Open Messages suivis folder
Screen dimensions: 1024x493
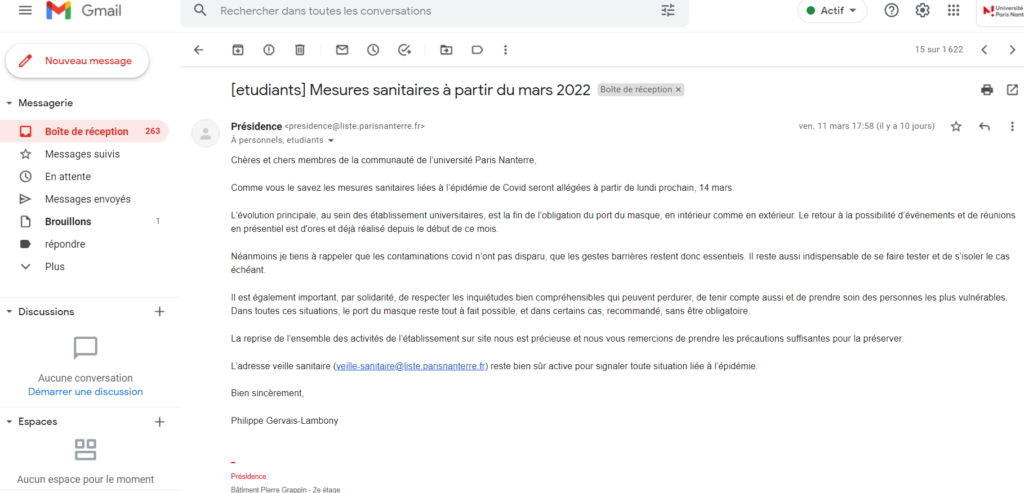[x=84, y=154]
